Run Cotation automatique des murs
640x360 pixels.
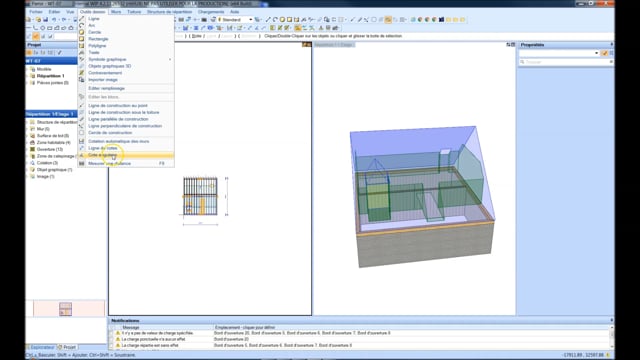point(119,141)
